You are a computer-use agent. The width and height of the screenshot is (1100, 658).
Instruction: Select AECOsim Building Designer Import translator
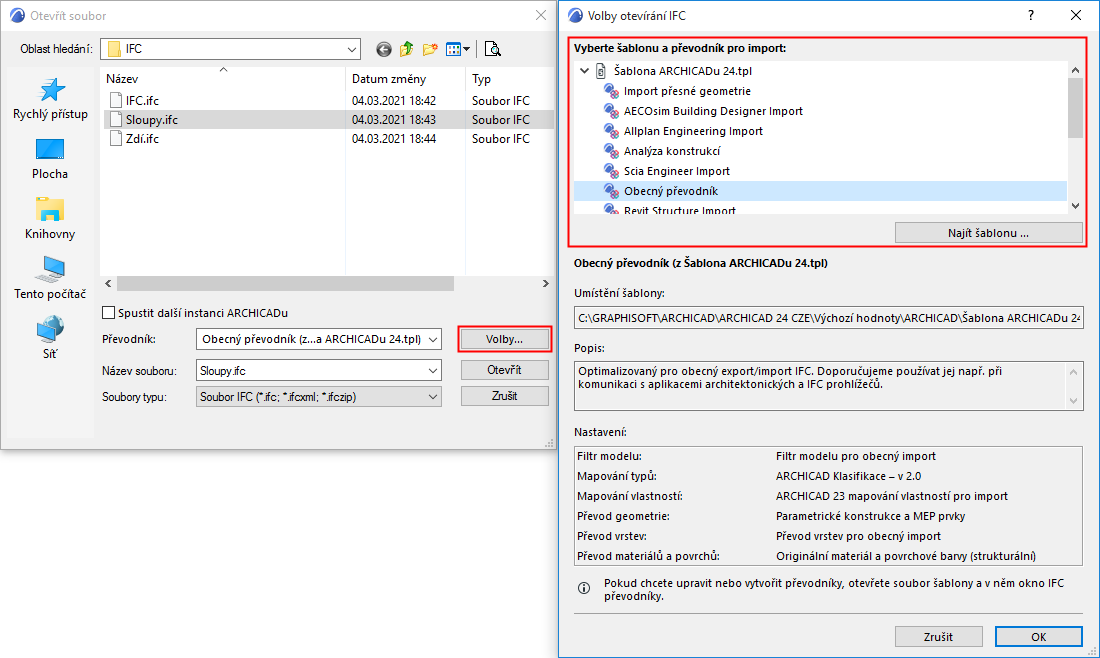[x=713, y=111]
